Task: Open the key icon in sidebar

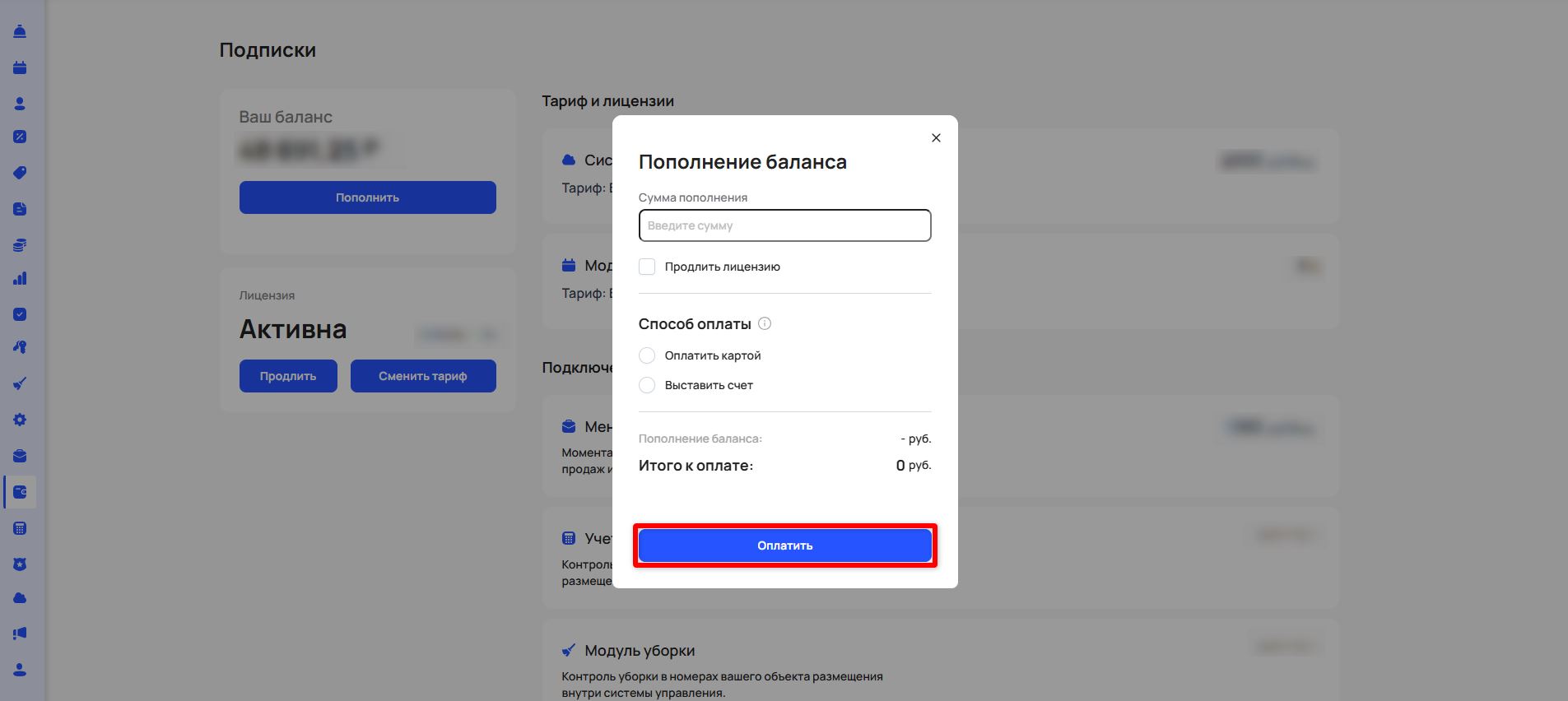Action: [x=20, y=347]
